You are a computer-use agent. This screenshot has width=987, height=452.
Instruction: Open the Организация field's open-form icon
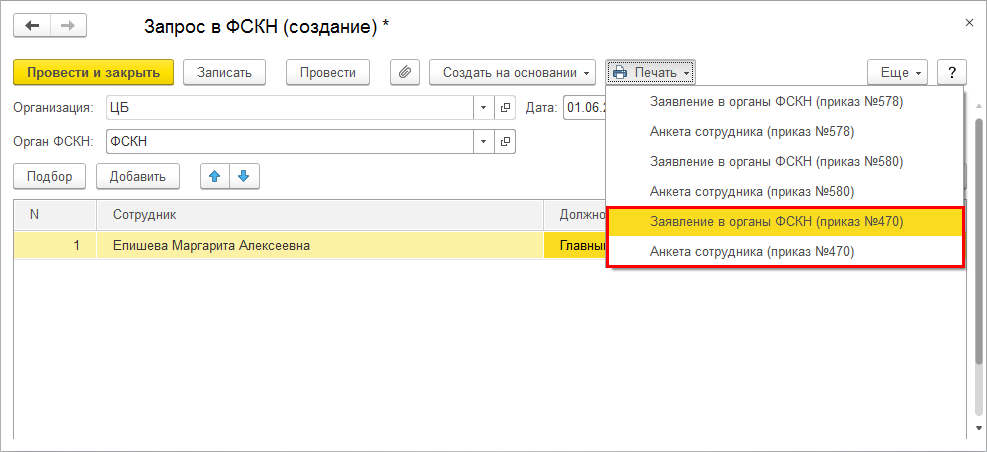coord(506,108)
